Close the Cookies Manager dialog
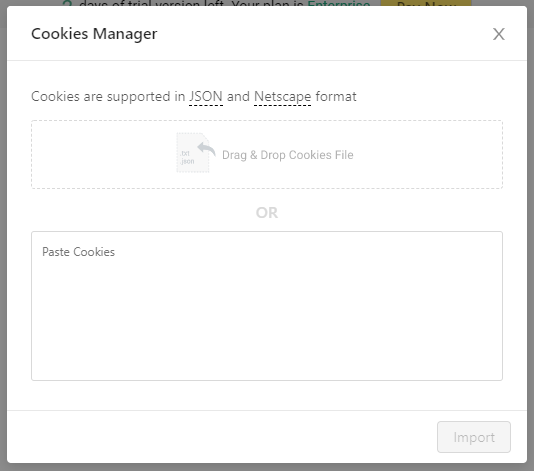This screenshot has width=534, height=471. pos(499,34)
